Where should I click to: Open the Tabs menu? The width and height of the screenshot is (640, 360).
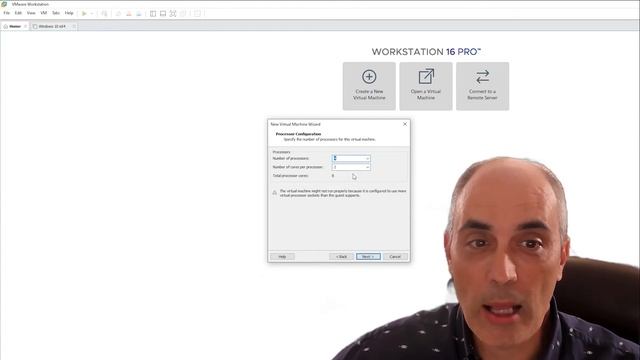tap(56, 13)
